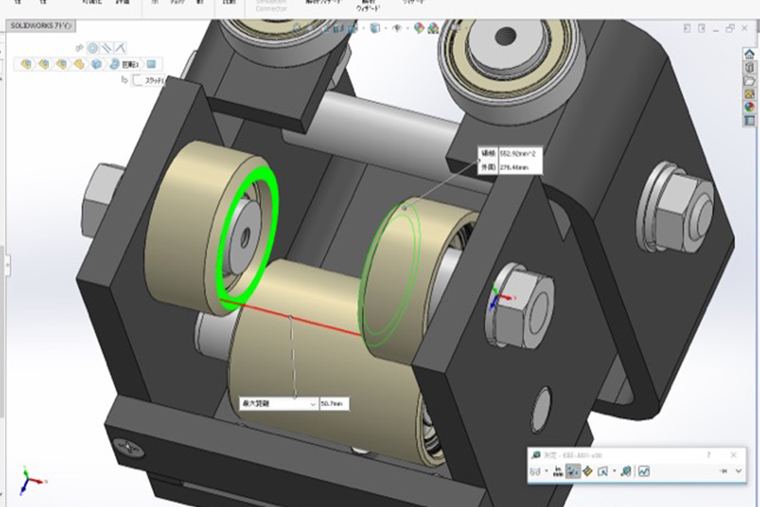Open the Custom Properties icon in the task pane
This screenshot has height=507, width=760.
click(749, 120)
